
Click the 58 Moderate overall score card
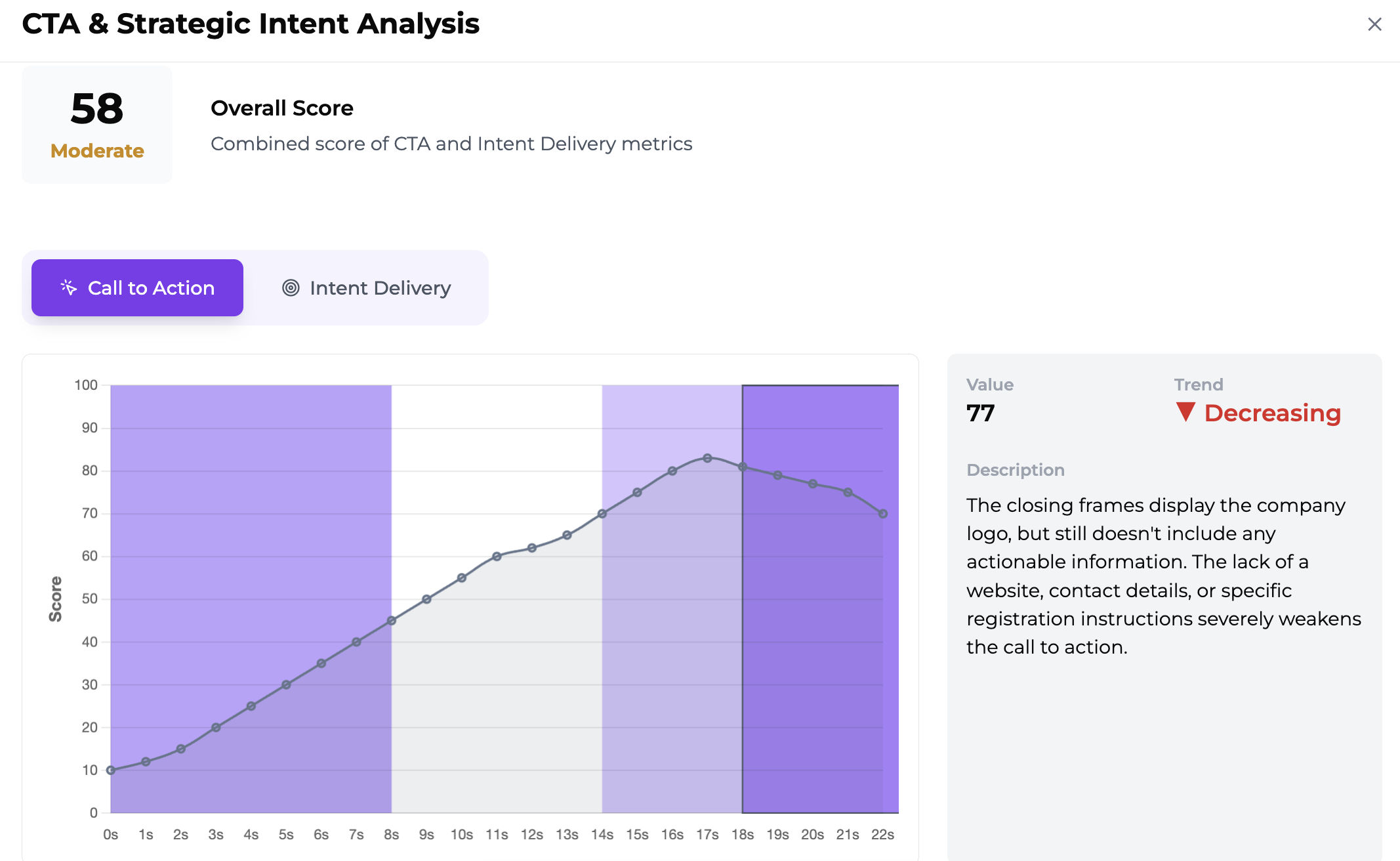click(x=97, y=125)
